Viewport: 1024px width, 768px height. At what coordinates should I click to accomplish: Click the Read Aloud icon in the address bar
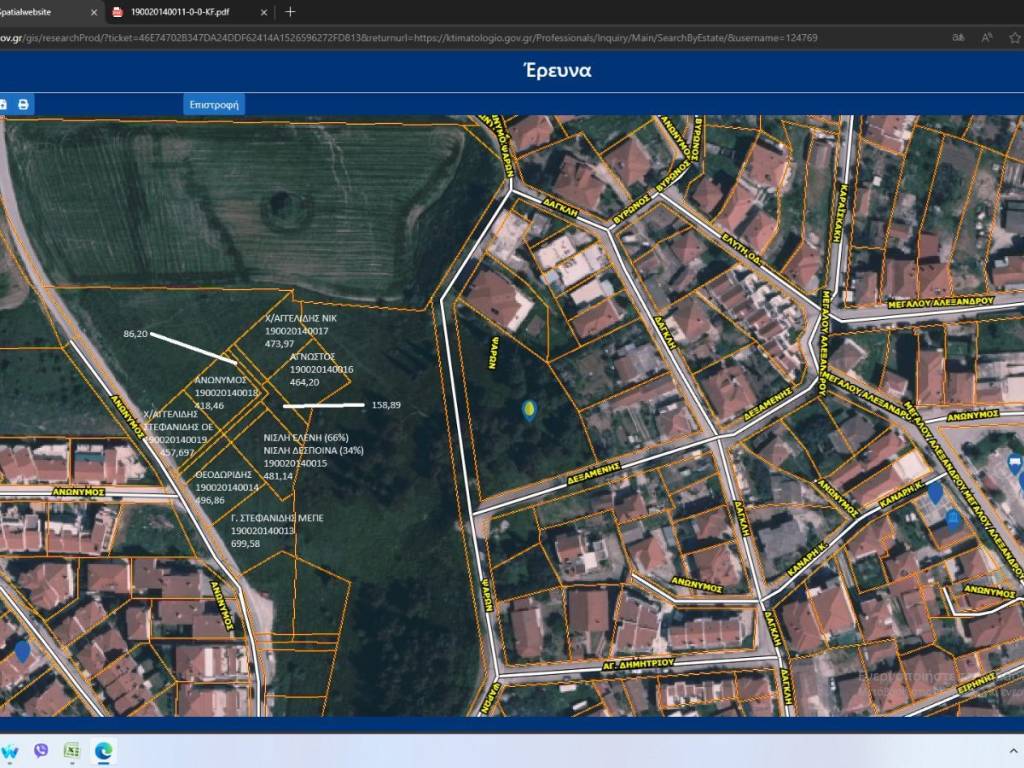click(x=987, y=37)
